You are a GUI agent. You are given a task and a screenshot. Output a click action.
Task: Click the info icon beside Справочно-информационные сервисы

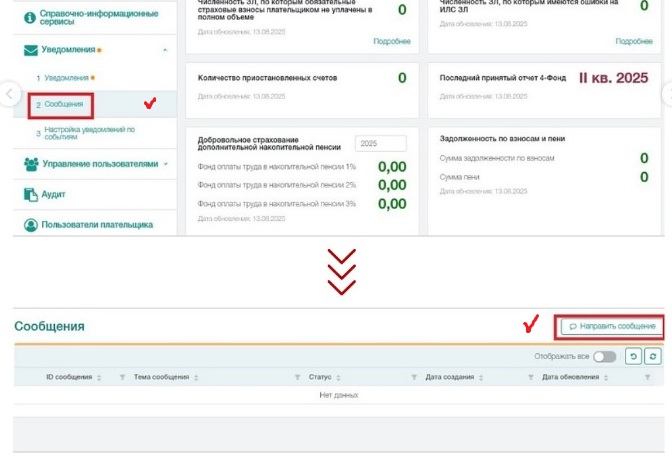[x=29, y=17]
